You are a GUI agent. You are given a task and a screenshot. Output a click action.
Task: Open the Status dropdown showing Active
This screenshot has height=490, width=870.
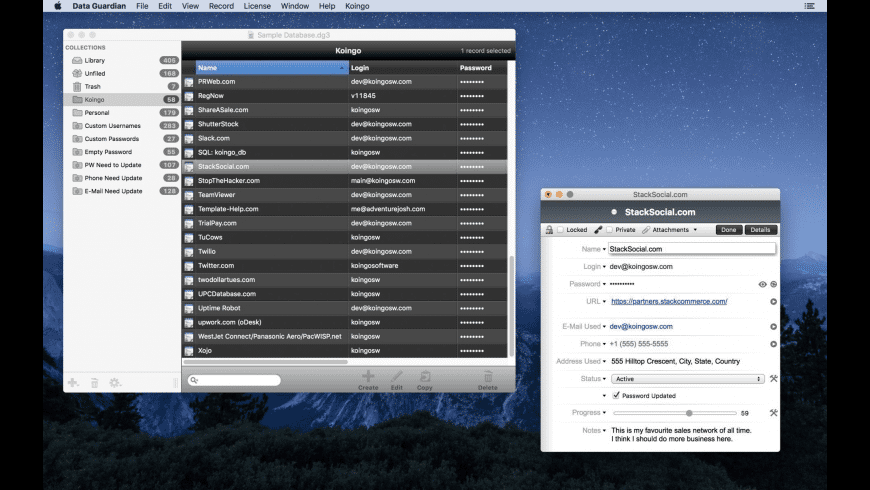click(x=687, y=379)
